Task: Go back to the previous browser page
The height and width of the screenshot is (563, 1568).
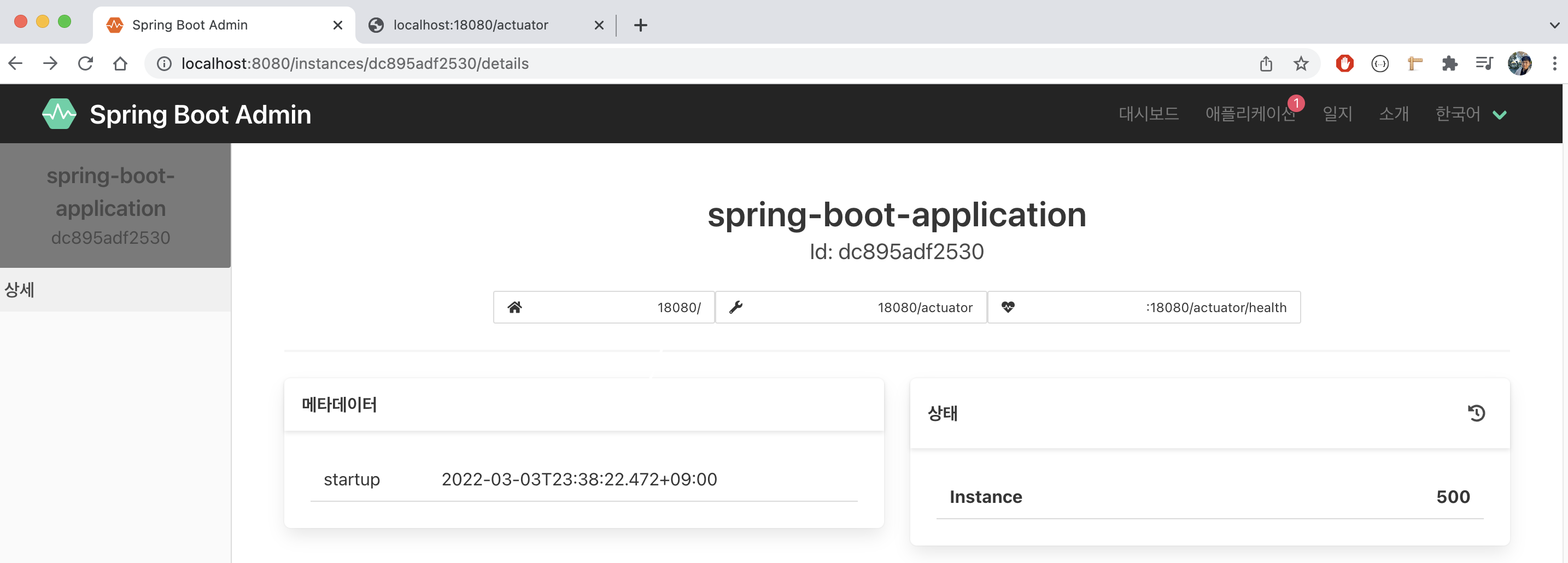Action: 16,63
